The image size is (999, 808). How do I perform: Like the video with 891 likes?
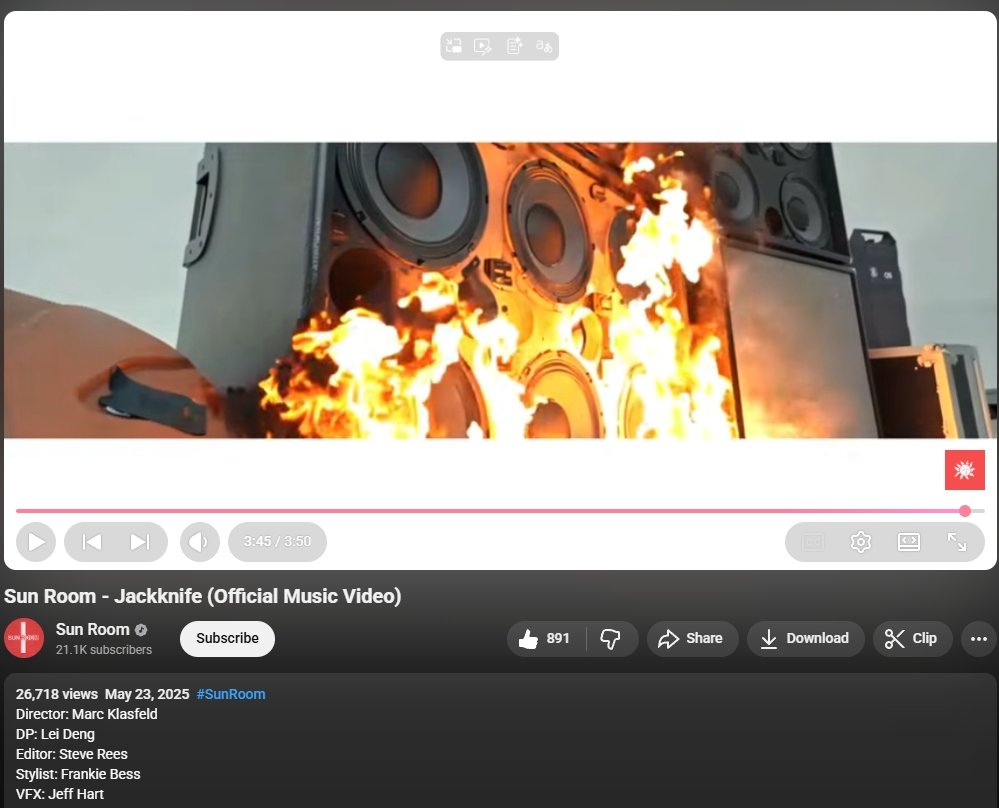(x=545, y=638)
